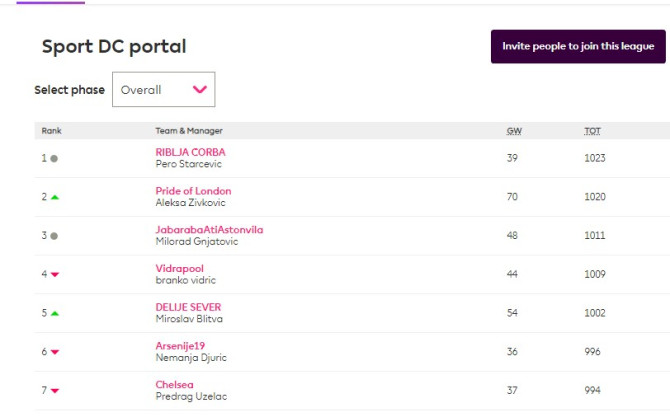Open DELIJE SEVER team link
Screen dimensions: 670x417
pyautogui.click(x=188, y=307)
